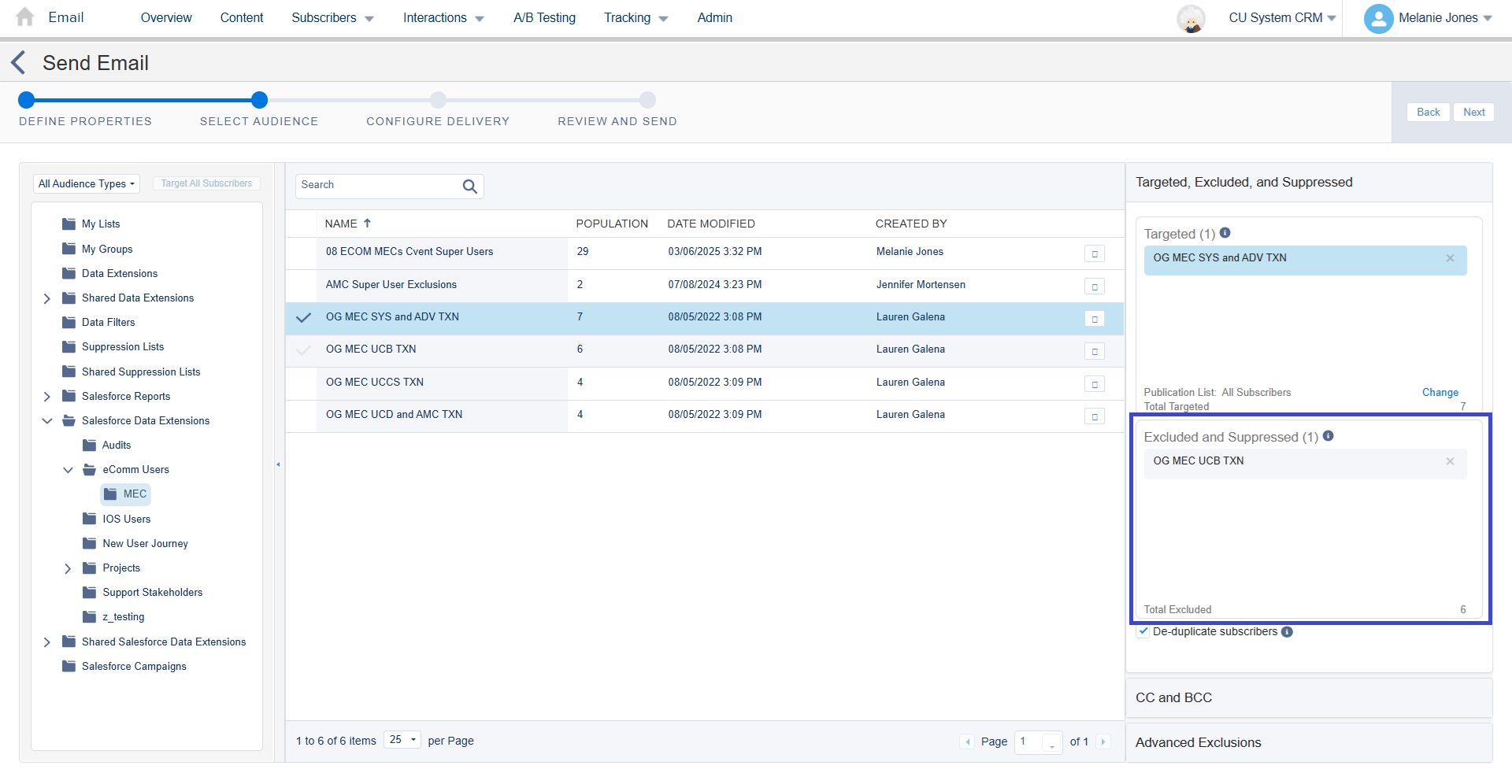Viewport: 1512px width, 784px height.
Task: Click the Configure Delivery step marker
Action: click(438, 100)
